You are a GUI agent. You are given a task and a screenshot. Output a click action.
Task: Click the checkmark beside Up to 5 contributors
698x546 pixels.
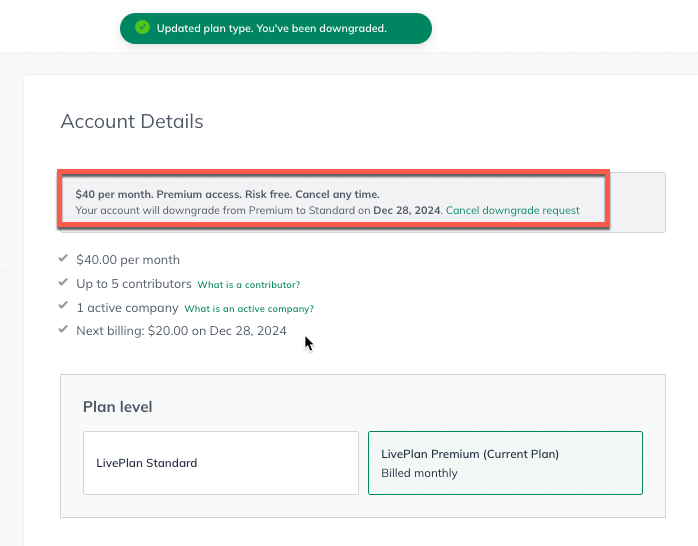pos(63,282)
